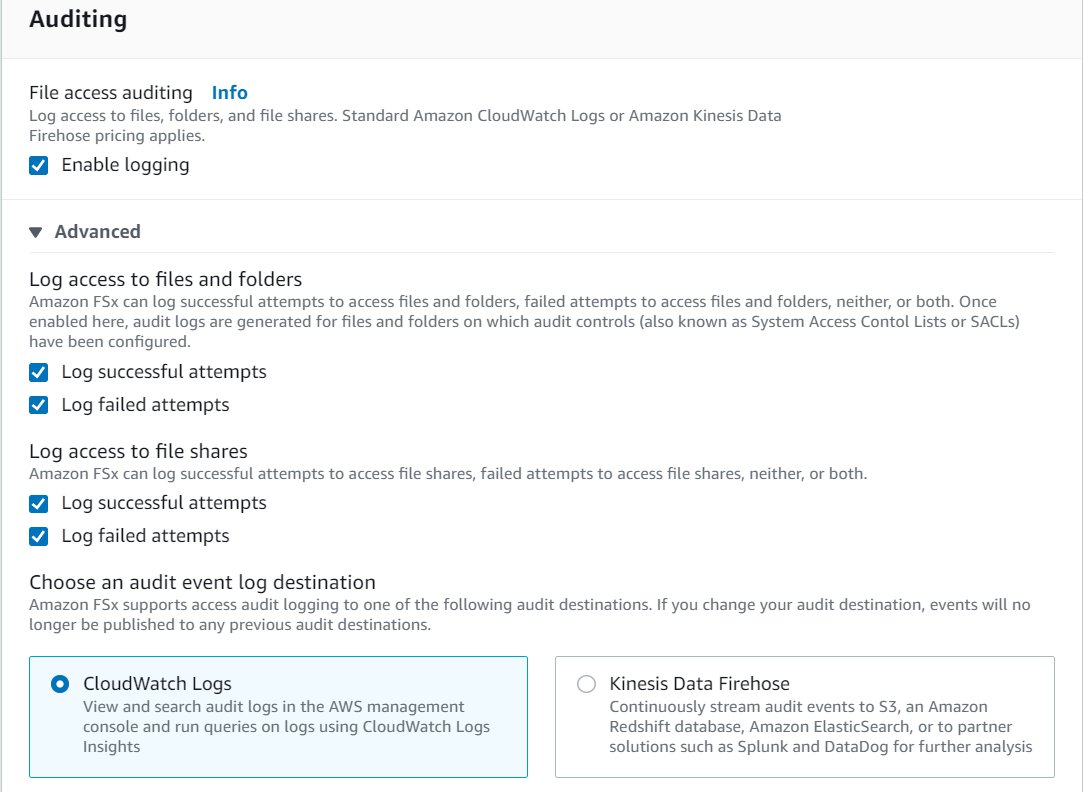
Task: Uncheck Log successful attempts checkbox for files and folders
Action: click(39, 373)
